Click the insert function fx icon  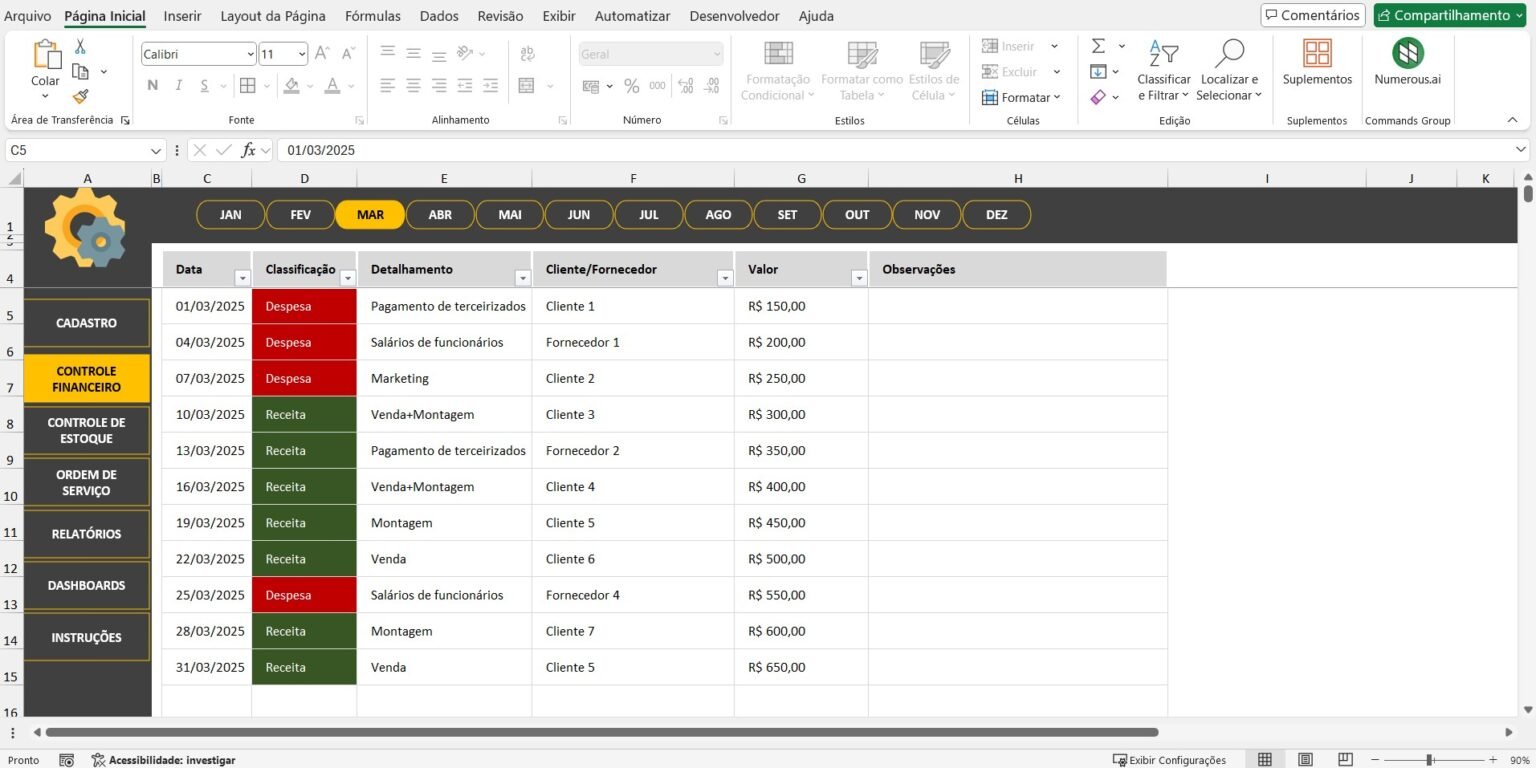click(x=249, y=150)
